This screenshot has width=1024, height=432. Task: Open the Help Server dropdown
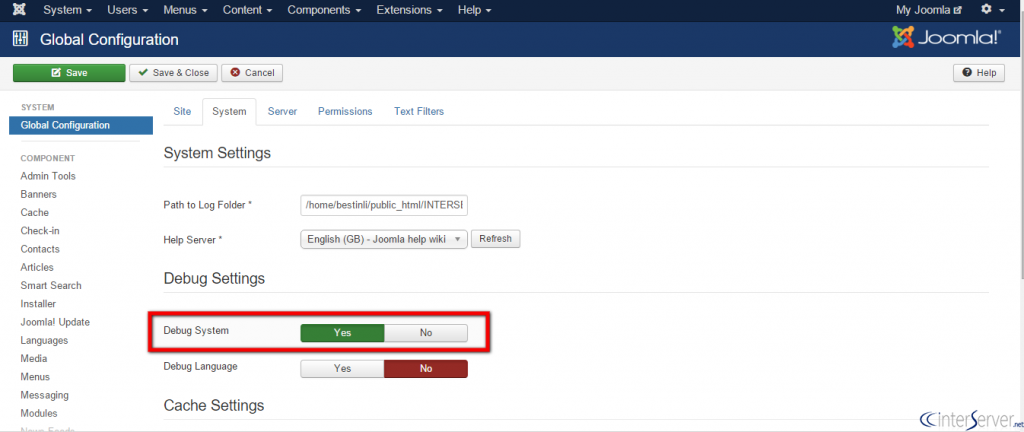pyautogui.click(x=384, y=239)
